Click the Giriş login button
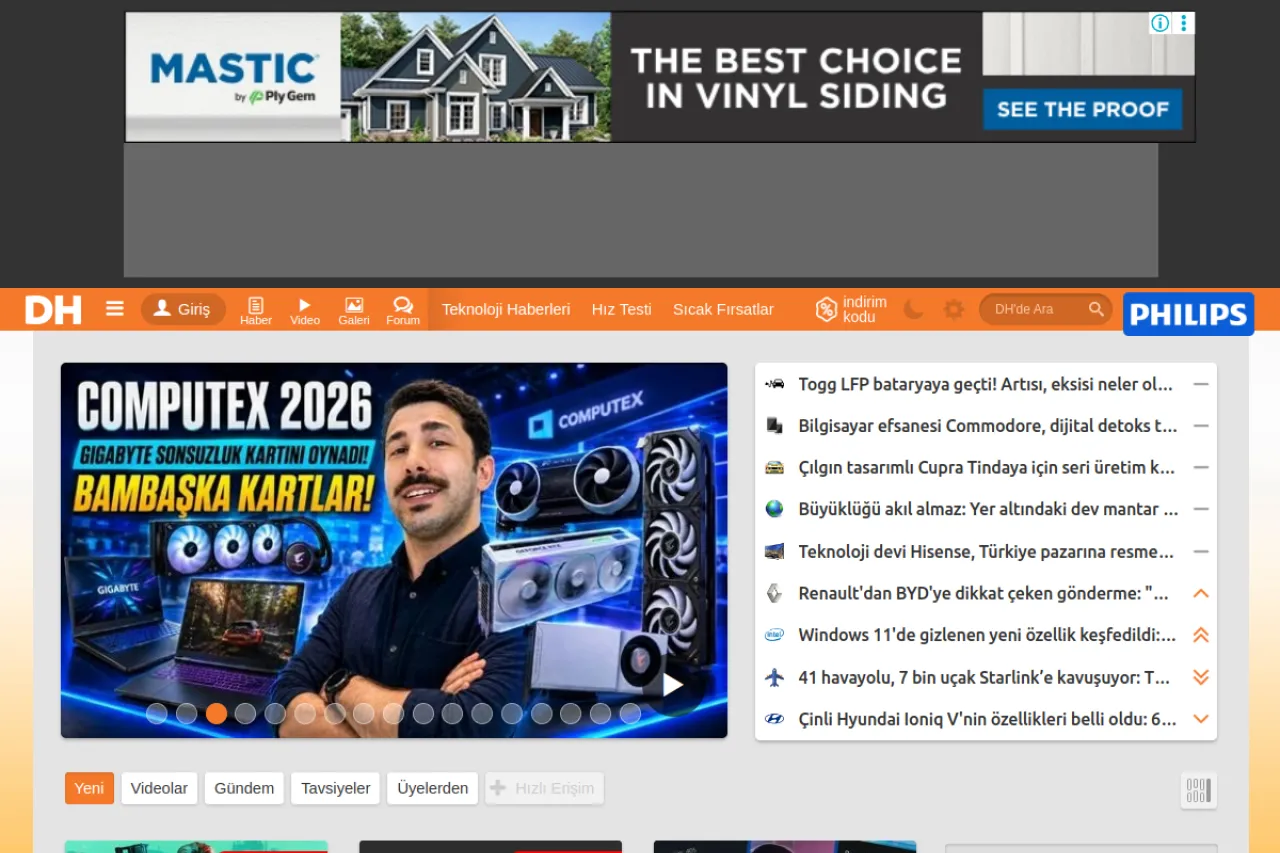1280x853 pixels. point(183,309)
